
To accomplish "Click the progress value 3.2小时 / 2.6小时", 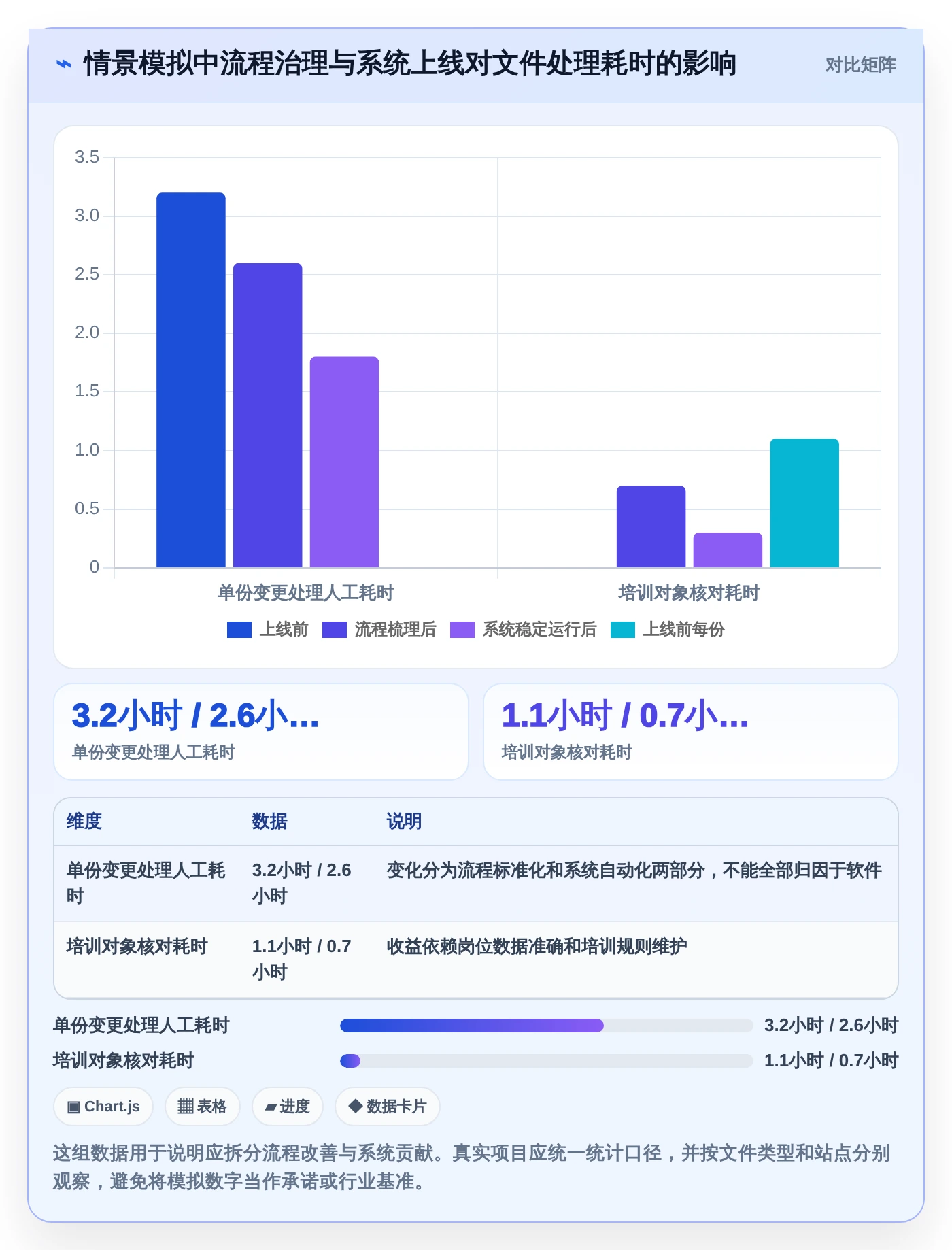I will pos(831,1026).
